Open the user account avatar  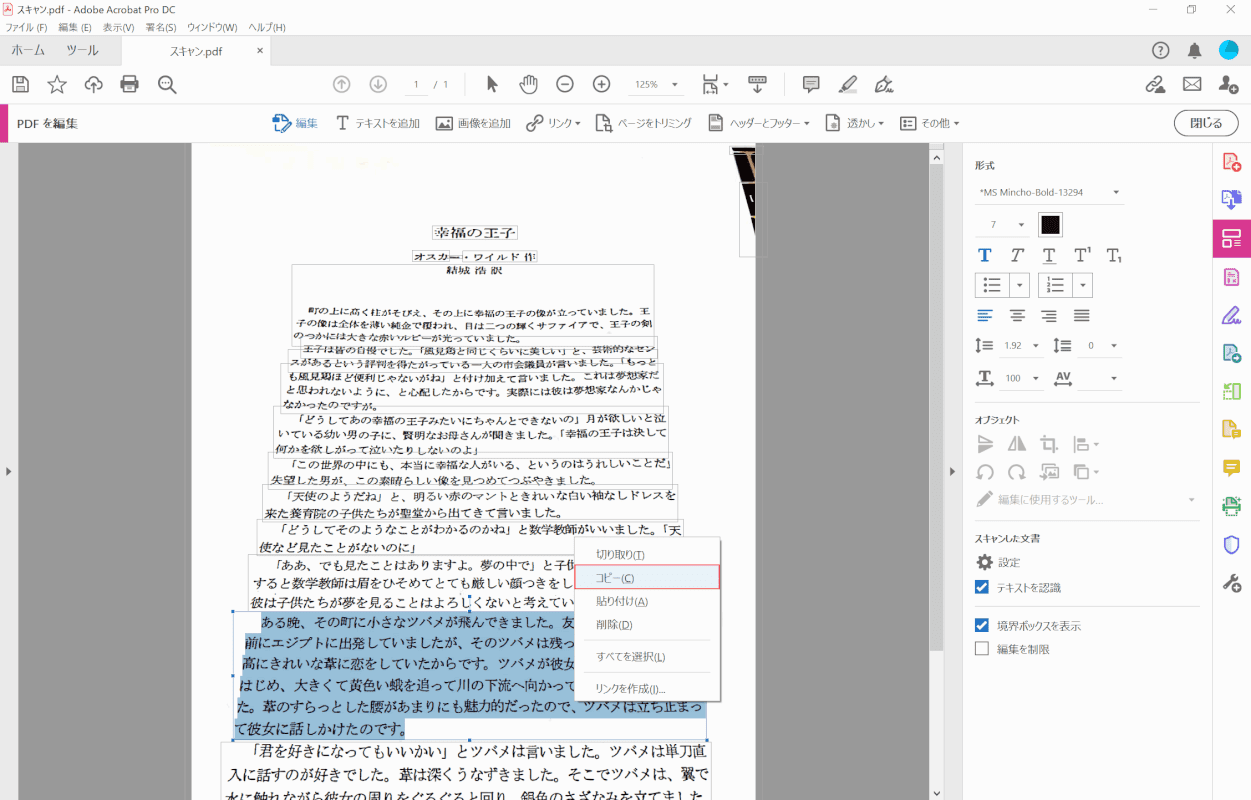point(1229,50)
